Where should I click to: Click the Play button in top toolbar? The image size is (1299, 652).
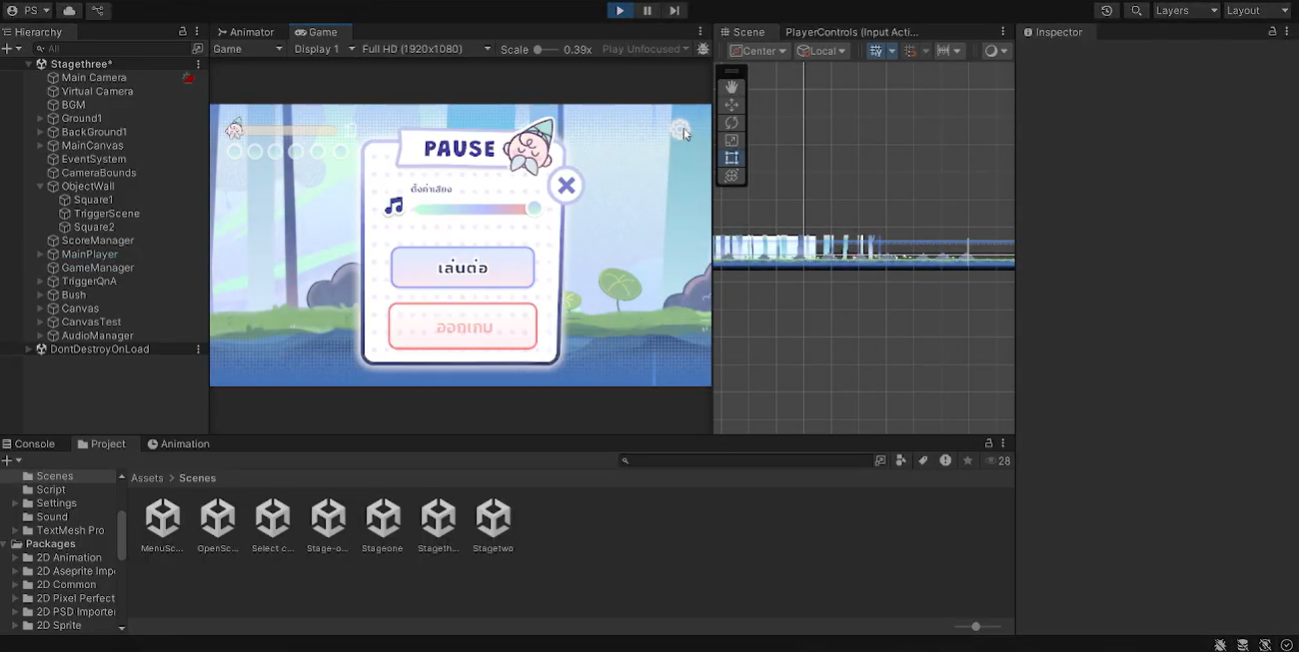619,10
